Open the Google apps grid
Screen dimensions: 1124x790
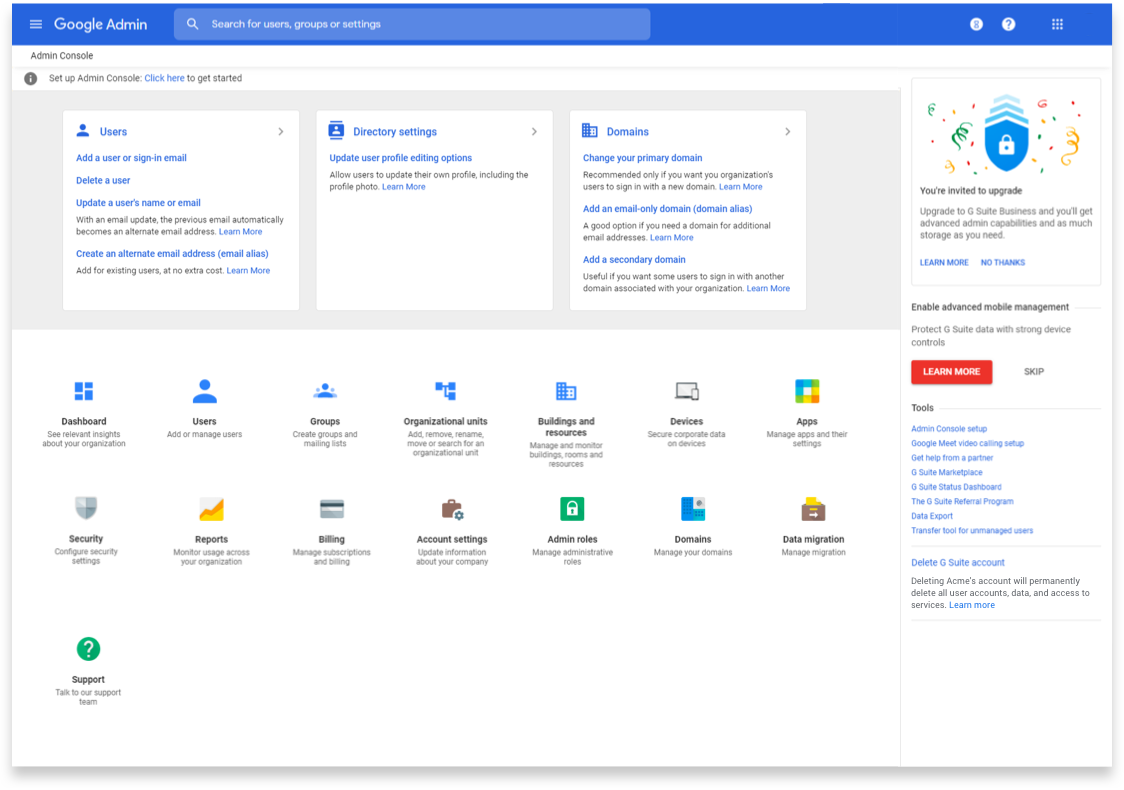[1057, 23]
